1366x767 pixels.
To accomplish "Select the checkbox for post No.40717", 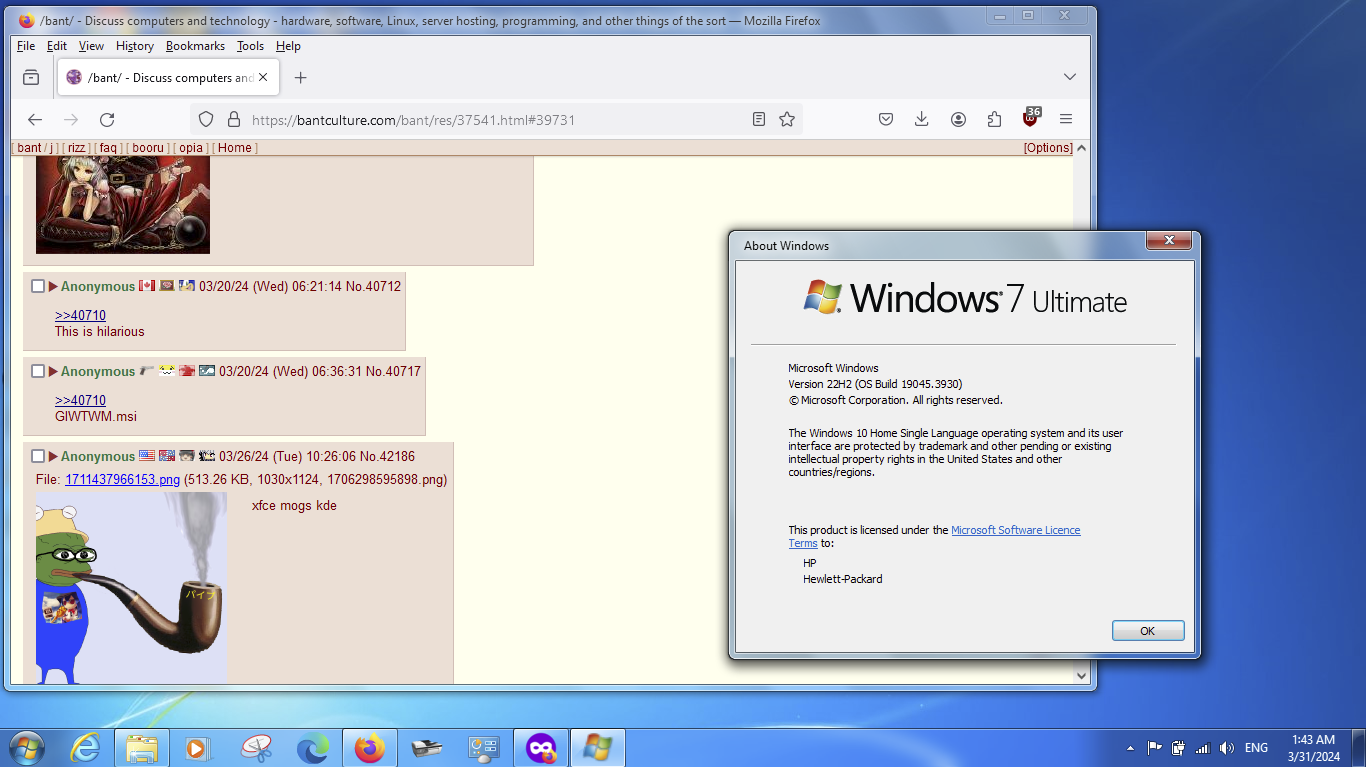I will point(38,372).
